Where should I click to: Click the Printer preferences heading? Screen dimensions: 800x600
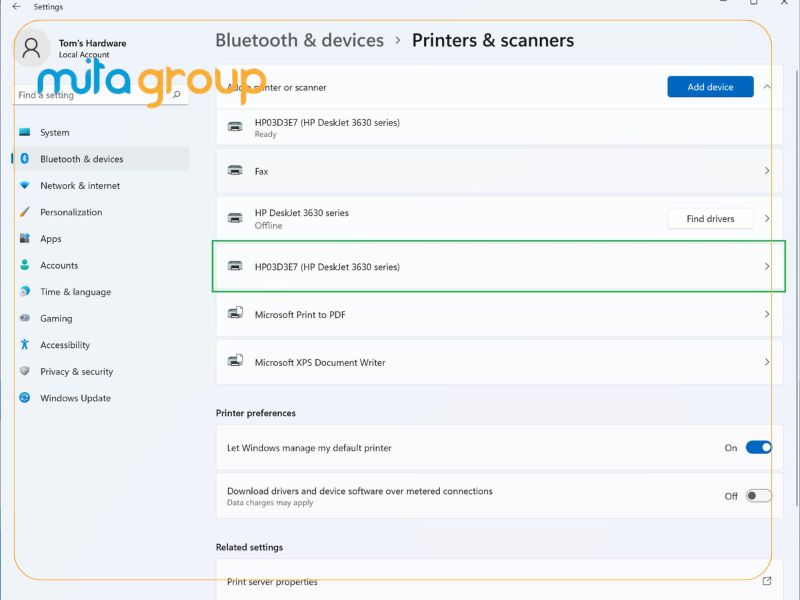click(256, 413)
